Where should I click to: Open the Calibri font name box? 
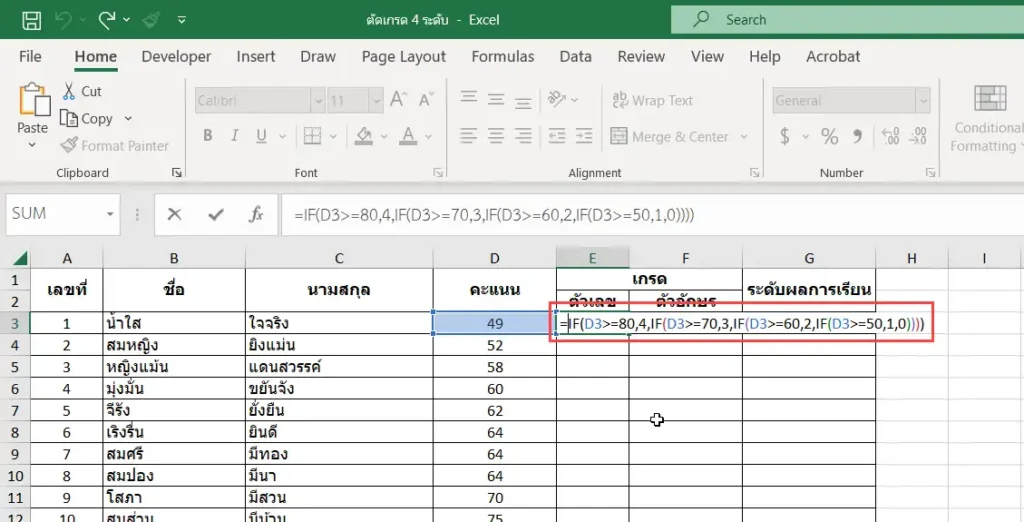(x=259, y=101)
